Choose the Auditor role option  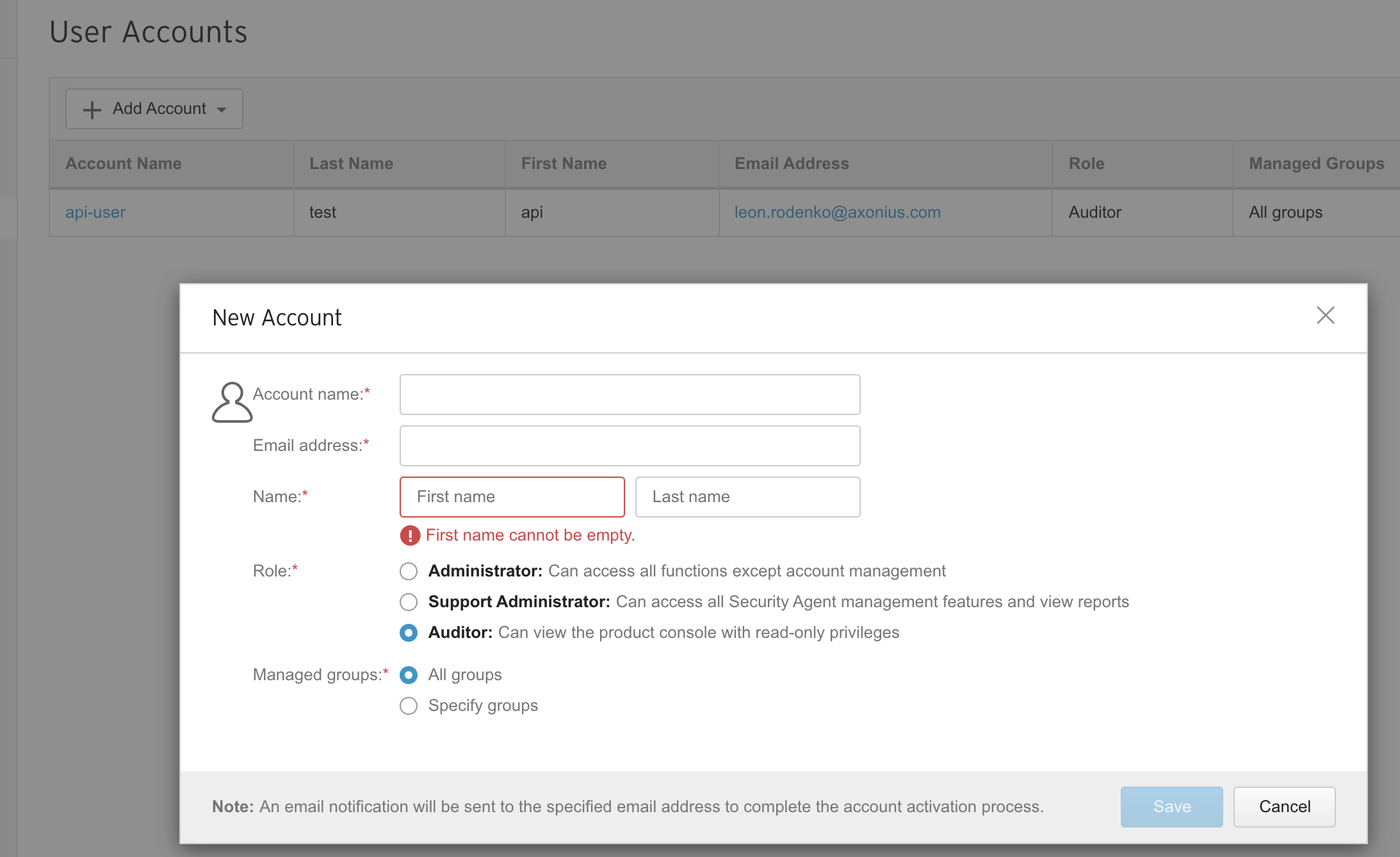(x=409, y=633)
